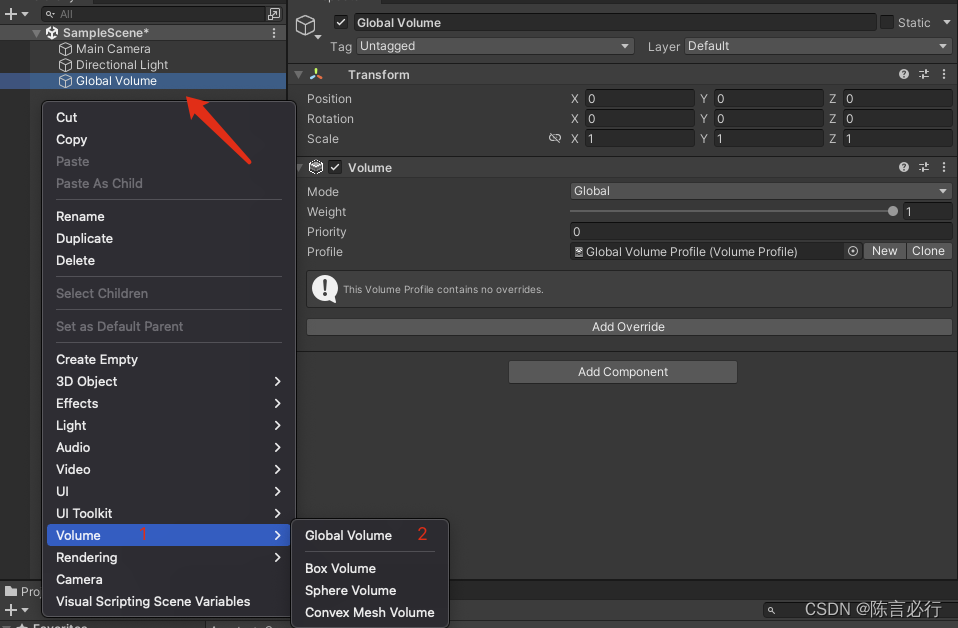Toggle the Global Volume active checkbox
Image resolution: width=958 pixels, height=628 pixels.
pyautogui.click(x=341, y=23)
